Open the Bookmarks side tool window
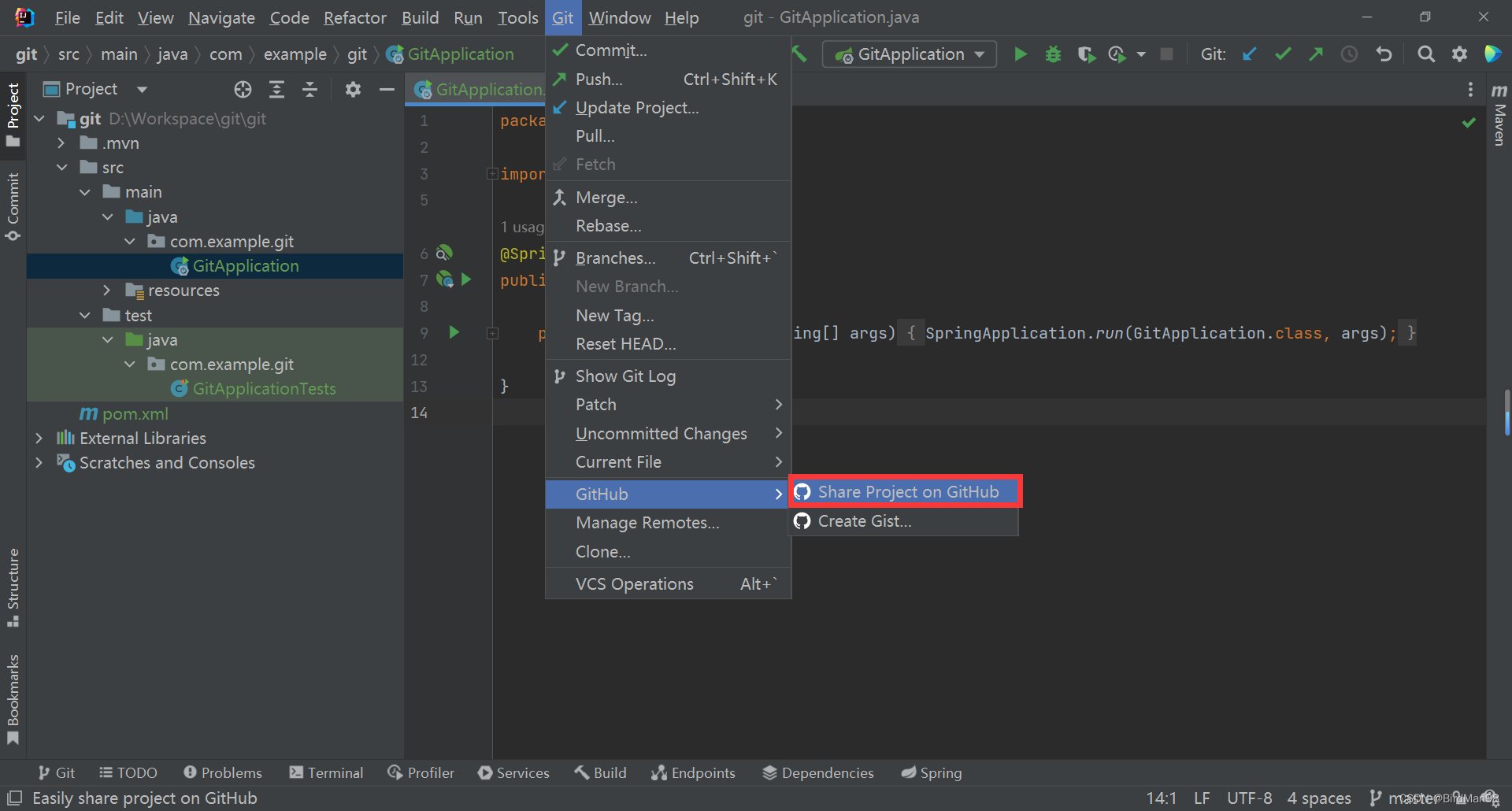Image resolution: width=1512 pixels, height=811 pixels. click(x=13, y=699)
